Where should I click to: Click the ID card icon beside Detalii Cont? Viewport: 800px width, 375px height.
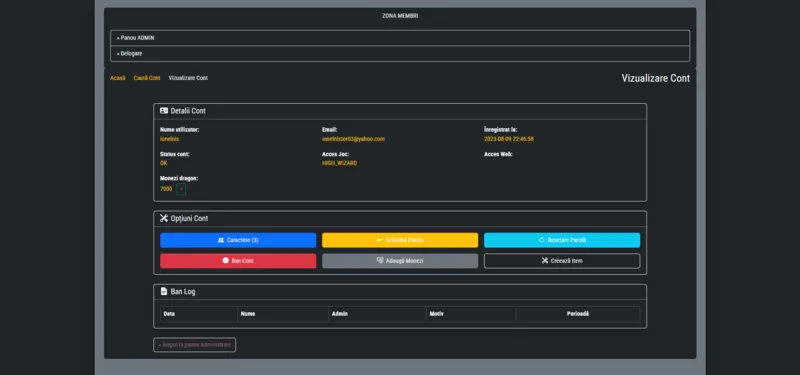(x=164, y=110)
